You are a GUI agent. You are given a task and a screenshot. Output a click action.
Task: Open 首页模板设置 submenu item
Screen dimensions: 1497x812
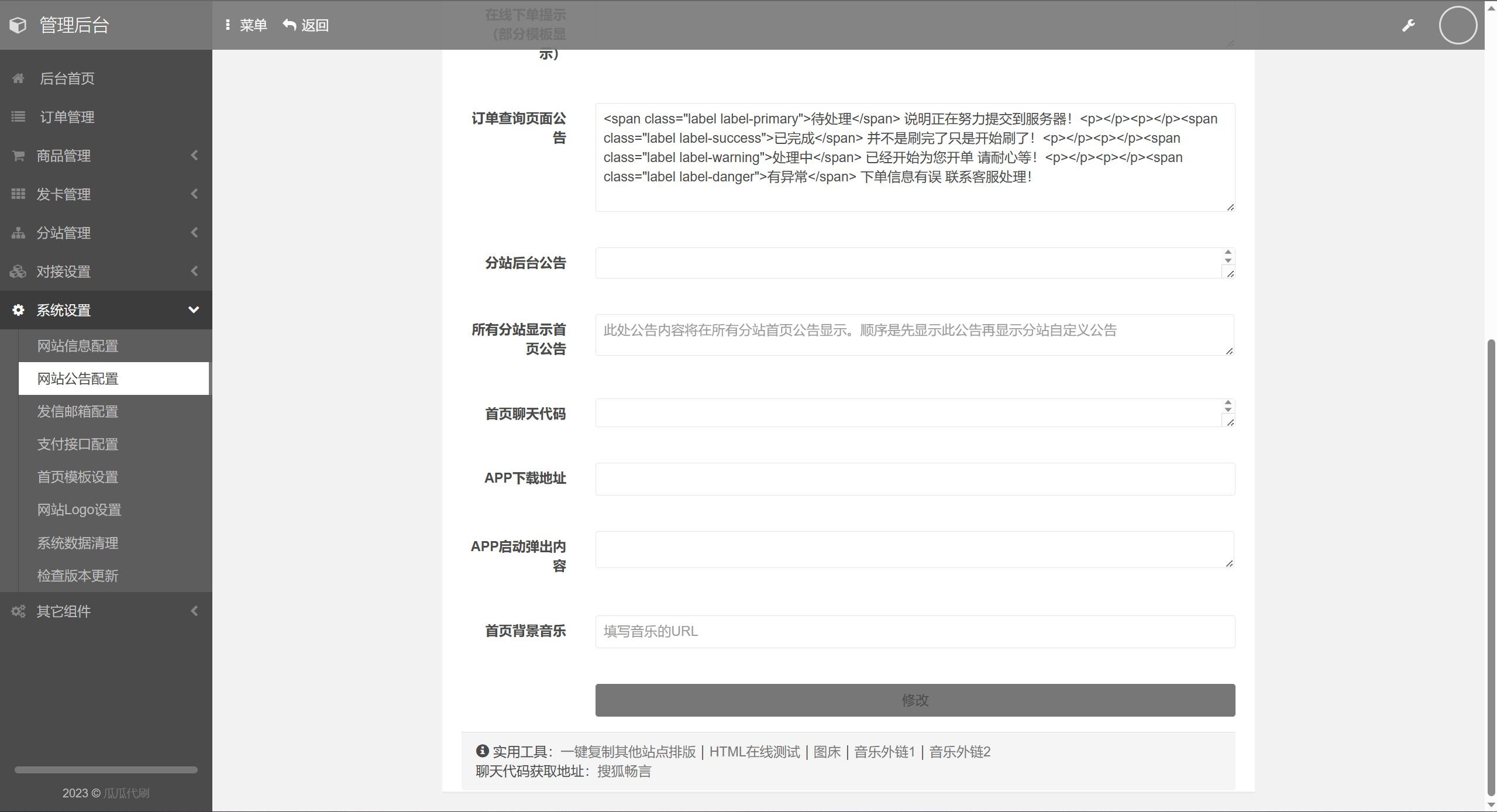tap(78, 477)
